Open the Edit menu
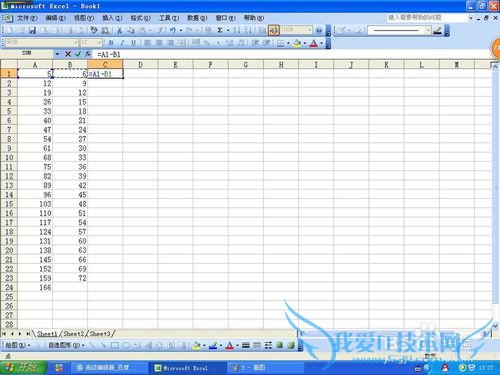 click(55, 18)
